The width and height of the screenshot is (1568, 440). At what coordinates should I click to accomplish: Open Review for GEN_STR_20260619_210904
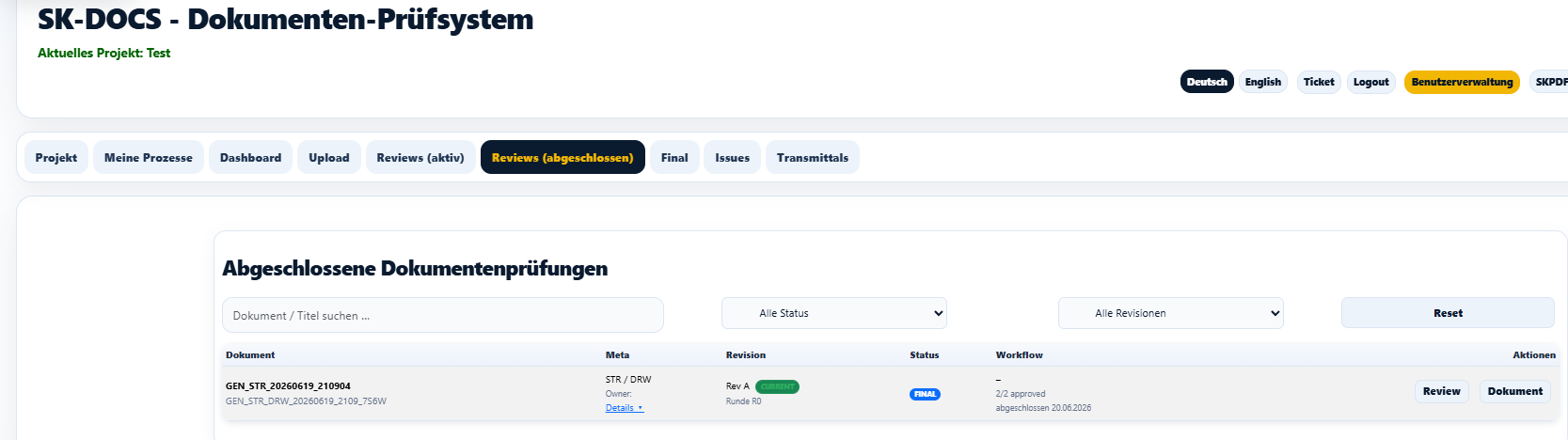click(x=1441, y=391)
